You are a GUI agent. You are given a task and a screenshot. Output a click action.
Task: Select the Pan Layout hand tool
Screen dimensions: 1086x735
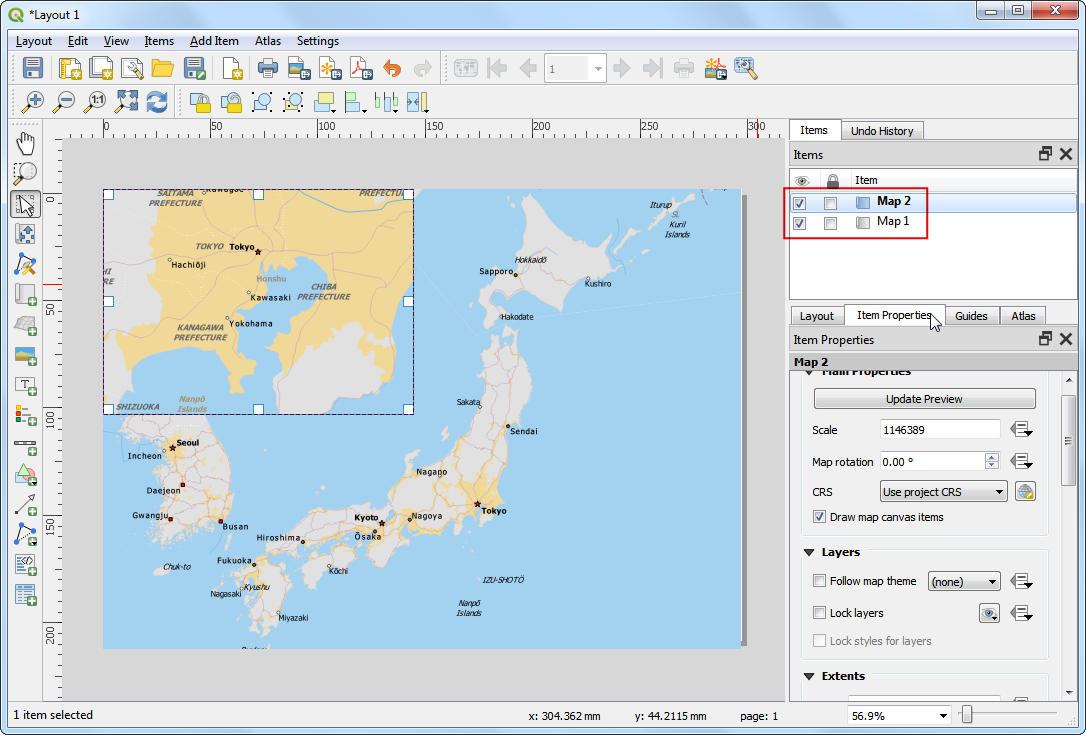pyautogui.click(x=26, y=142)
